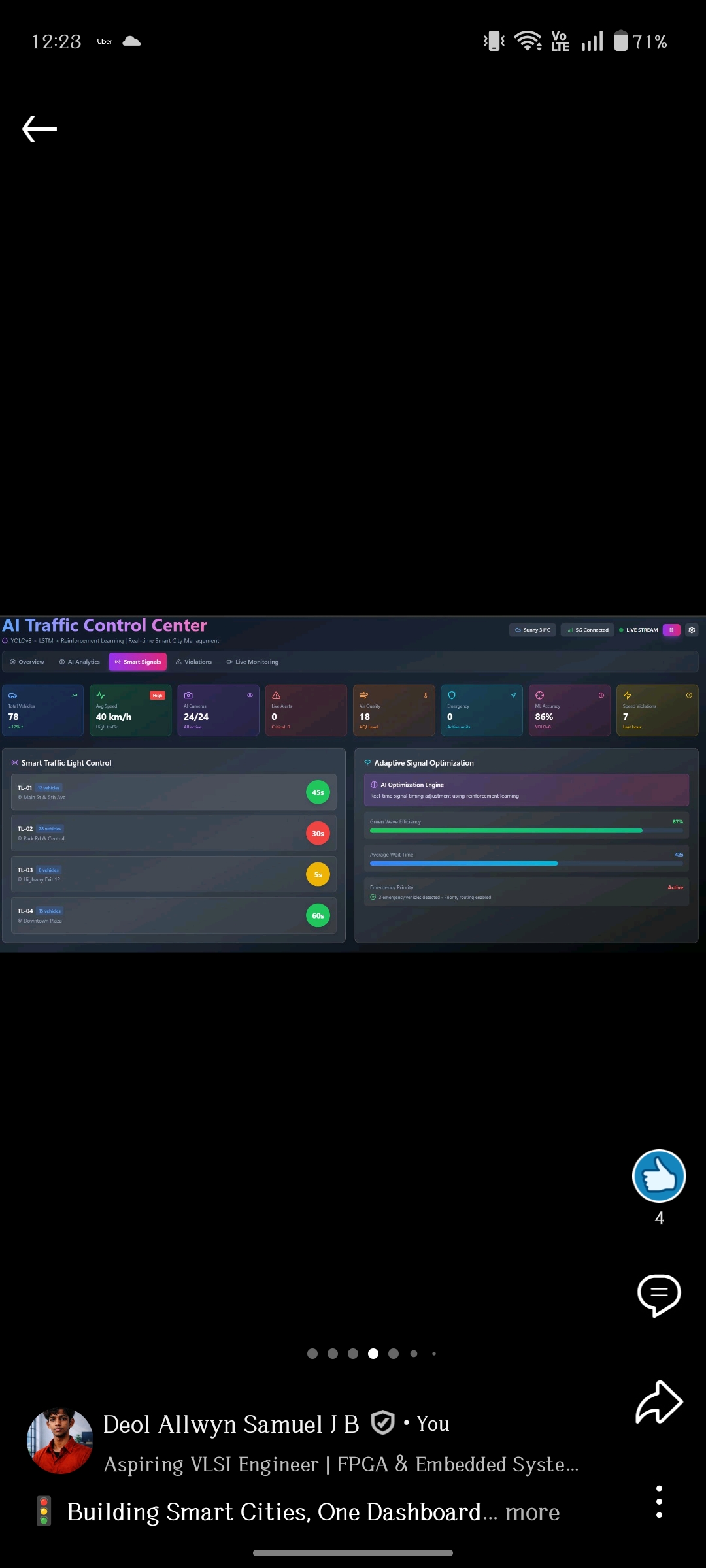Click the warning triangle on Live Alerts card

coord(276,695)
